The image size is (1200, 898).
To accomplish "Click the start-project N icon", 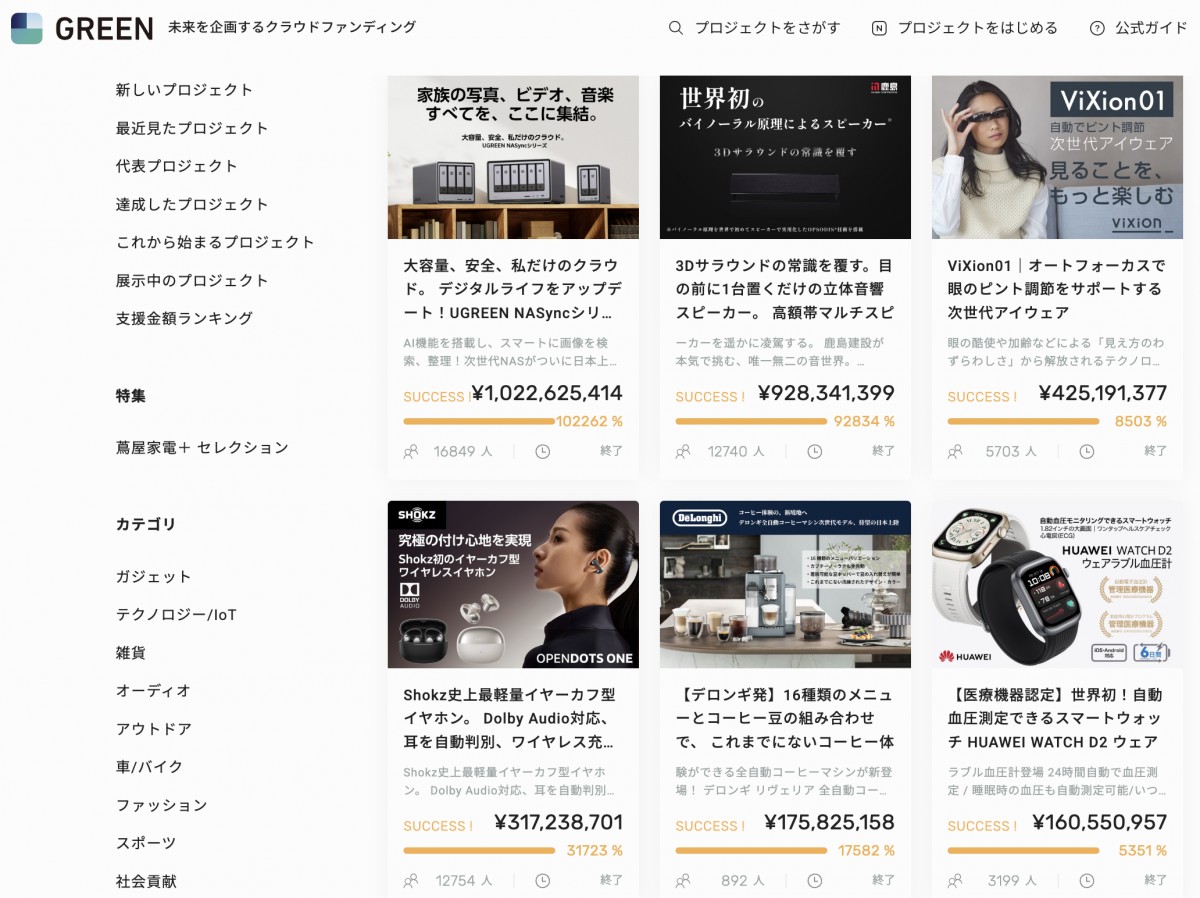I will pyautogui.click(x=879, y=28).
